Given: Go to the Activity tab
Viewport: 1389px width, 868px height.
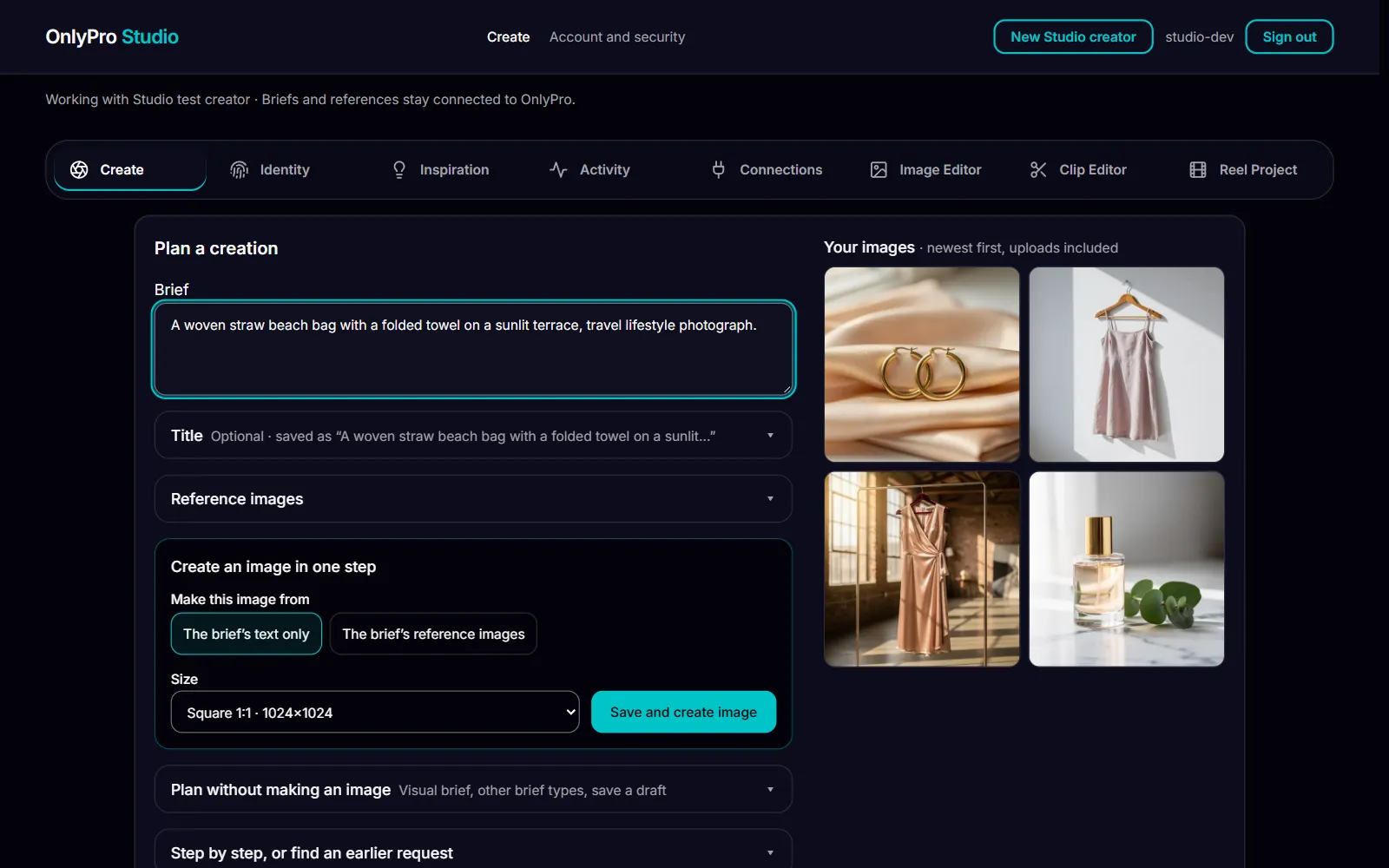Looking at the screenshot, I should coord(609,170).
